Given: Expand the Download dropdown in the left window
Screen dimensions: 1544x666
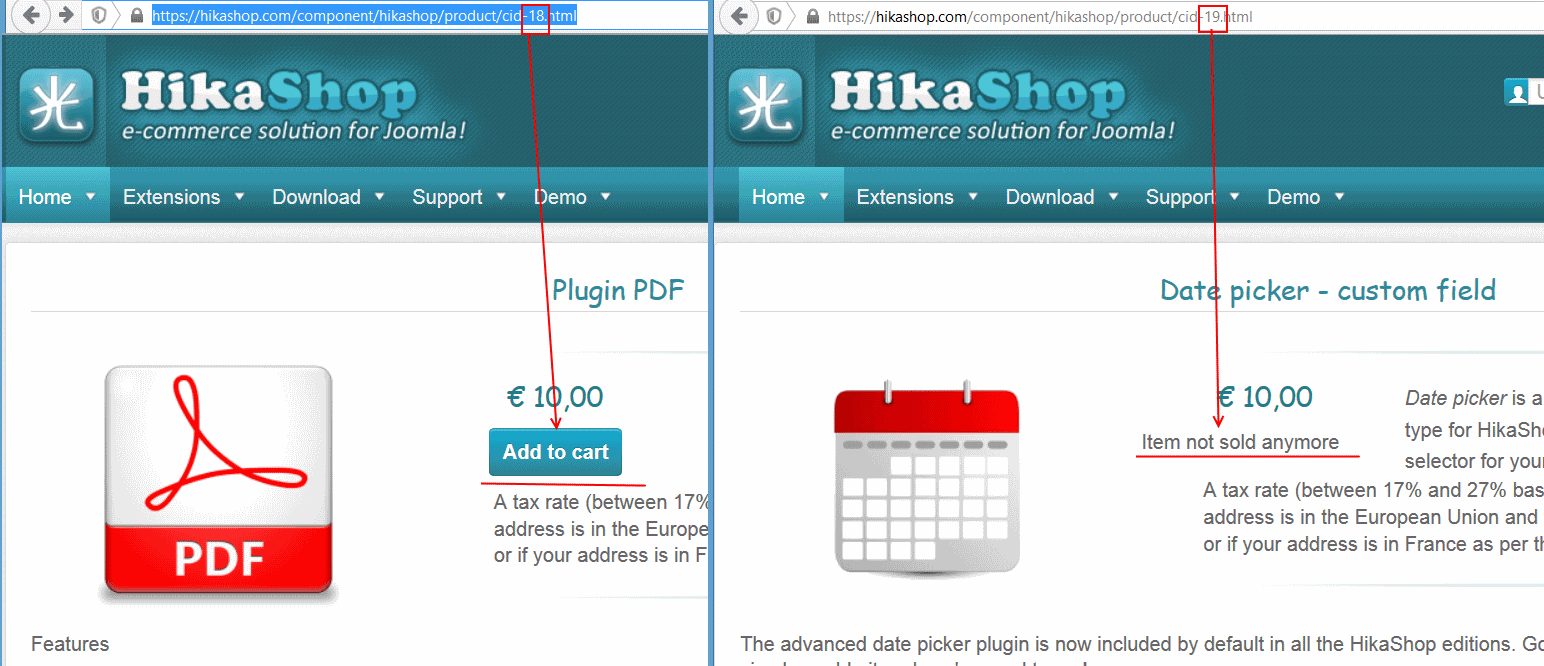Looking at the screenshot, I should (329, 197).
